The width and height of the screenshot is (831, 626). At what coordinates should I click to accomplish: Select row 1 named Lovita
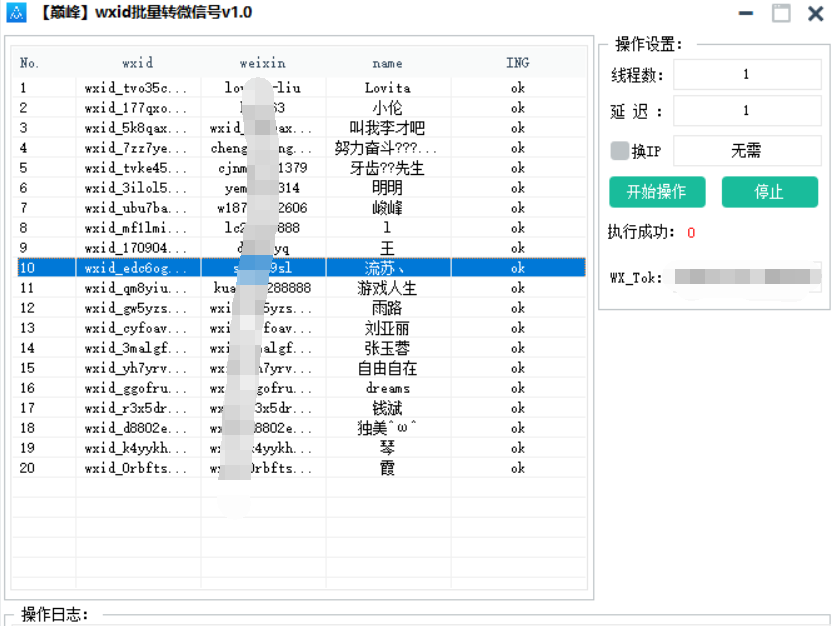387,88
